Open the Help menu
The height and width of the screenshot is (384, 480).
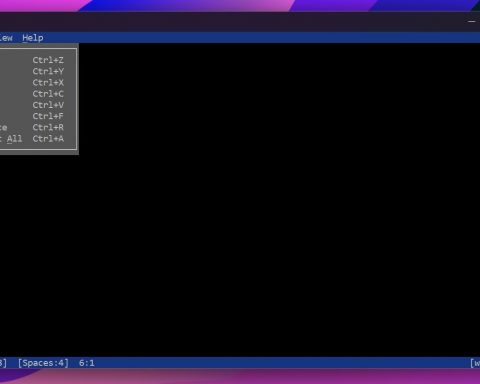click(x=33, y=38)
